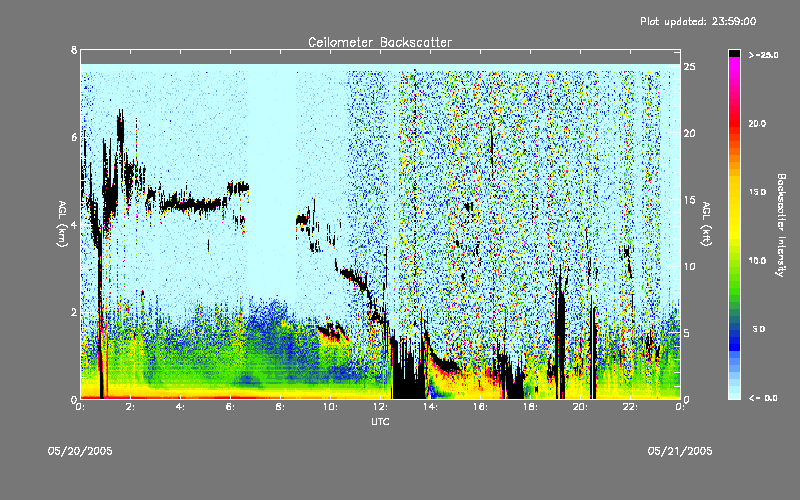Click the '22:' UTC tick label

click(x=630, y=407)
